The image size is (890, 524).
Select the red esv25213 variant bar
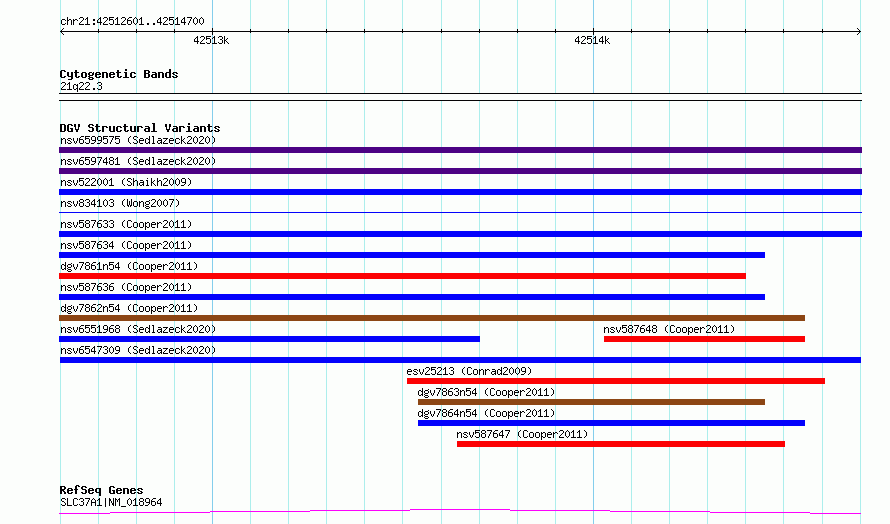click(x=616, y=381)
